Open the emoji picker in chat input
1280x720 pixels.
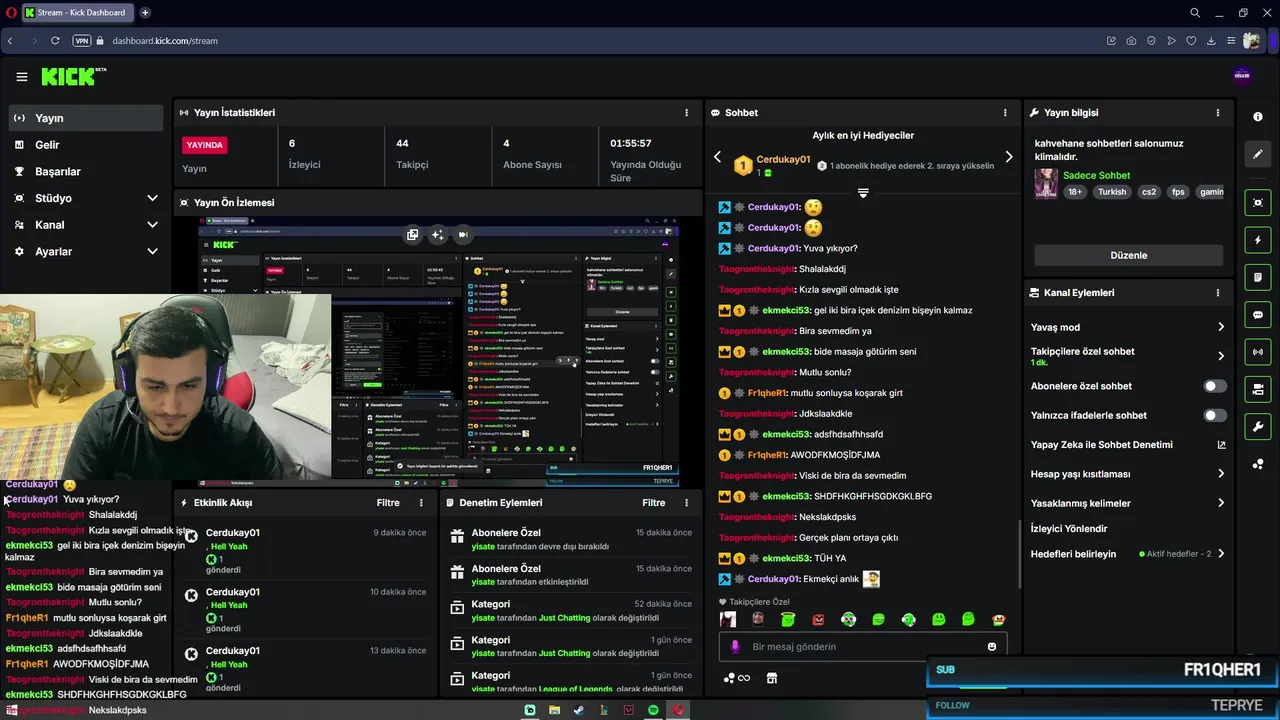992,647
